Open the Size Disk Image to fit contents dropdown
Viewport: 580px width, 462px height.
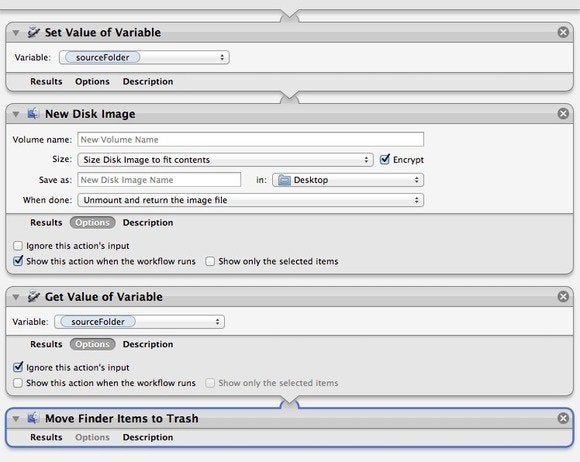225,160
